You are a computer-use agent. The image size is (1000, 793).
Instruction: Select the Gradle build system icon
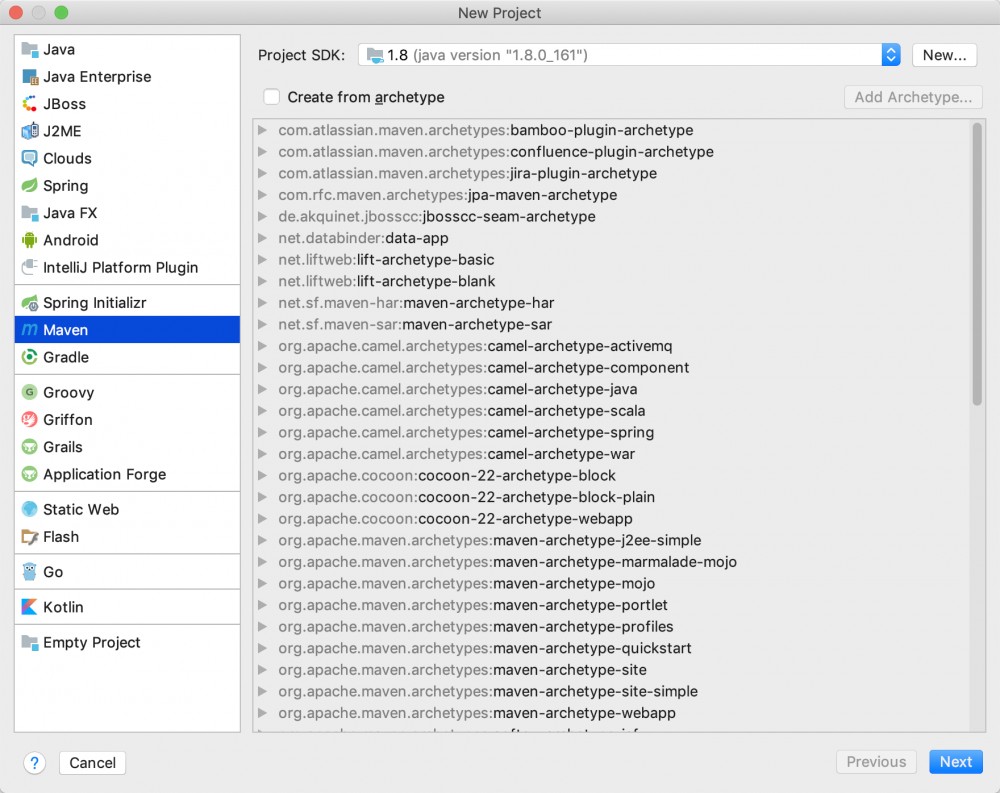(x=30, y=357)
